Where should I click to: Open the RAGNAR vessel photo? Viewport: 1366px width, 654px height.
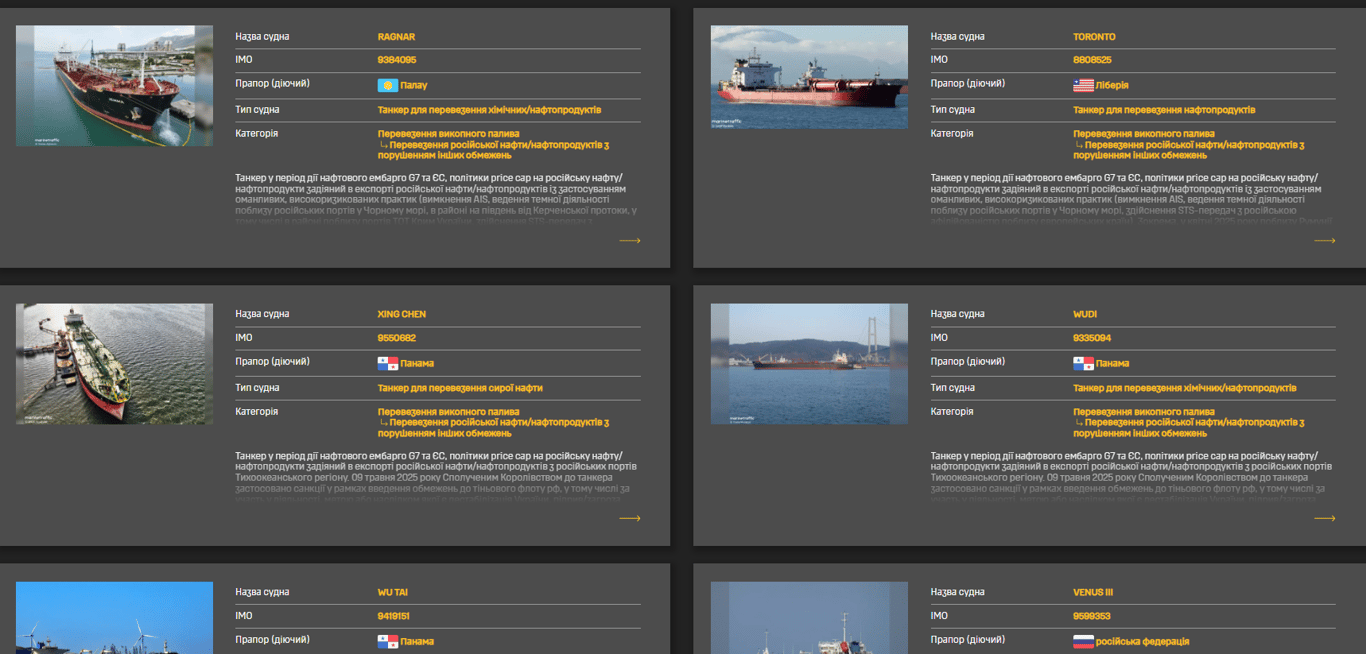(x=114, y=86)
